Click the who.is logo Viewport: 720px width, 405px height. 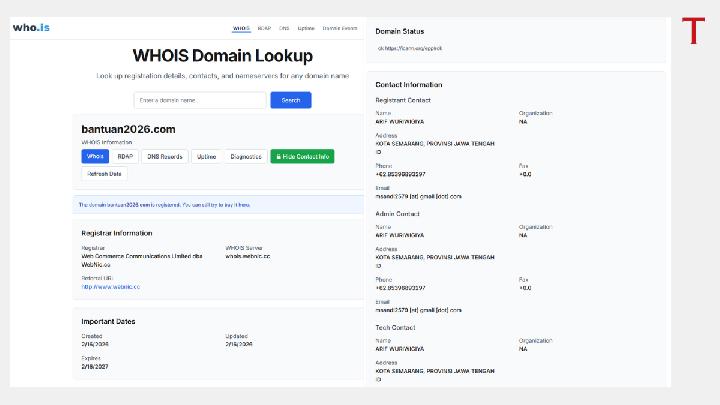click(x=31, y=27)
